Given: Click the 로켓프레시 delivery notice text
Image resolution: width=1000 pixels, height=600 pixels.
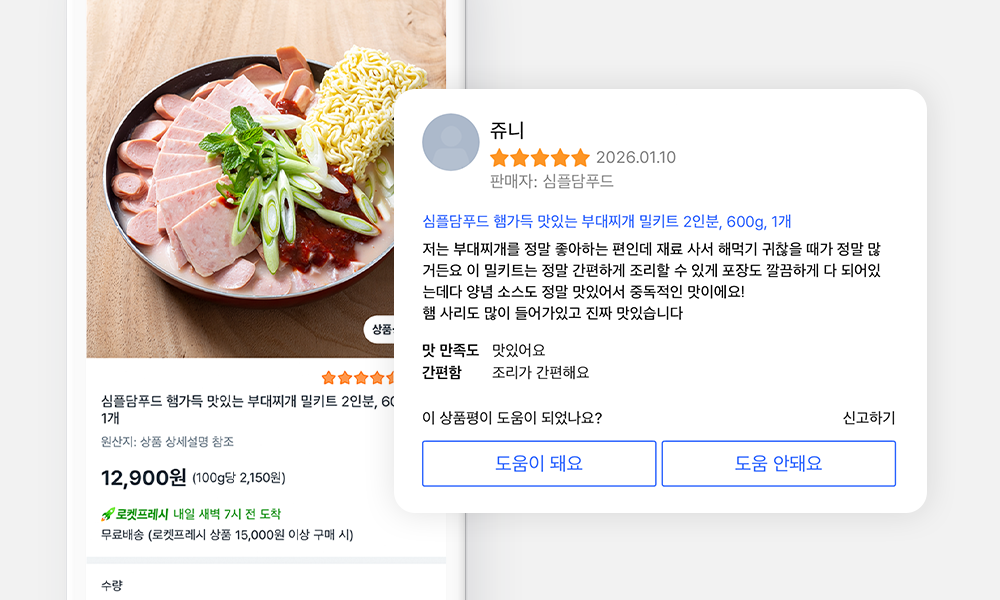Looking at the screenshot, I should (198, 514).
